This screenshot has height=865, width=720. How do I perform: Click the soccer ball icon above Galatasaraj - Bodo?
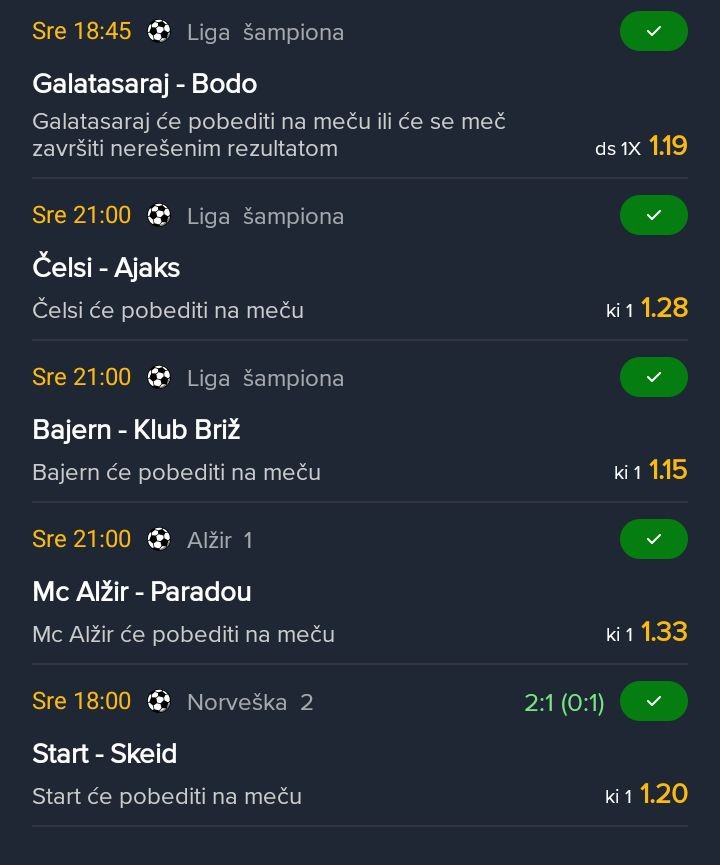[x=159, y=31]
